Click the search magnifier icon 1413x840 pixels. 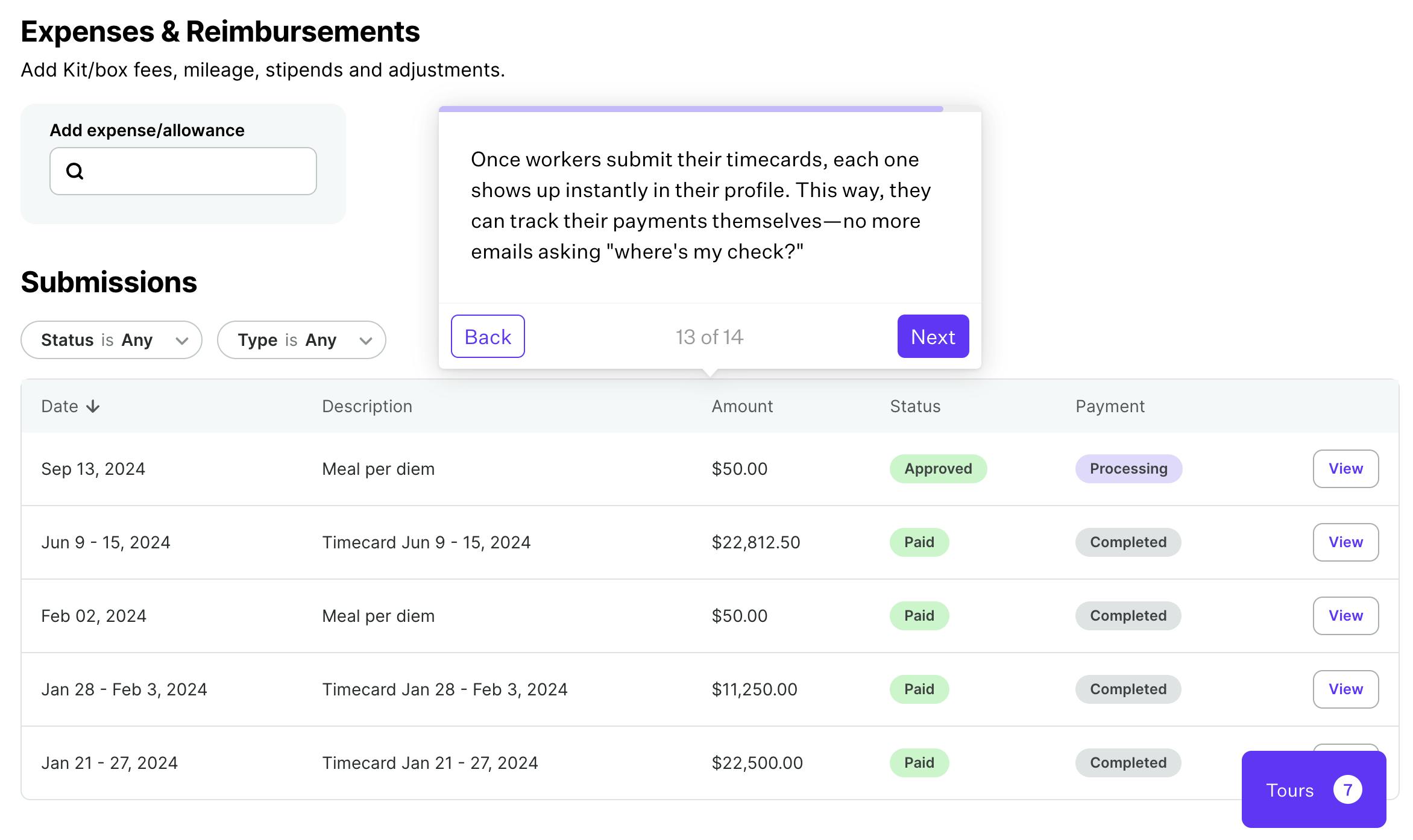[x=75, y=171]
